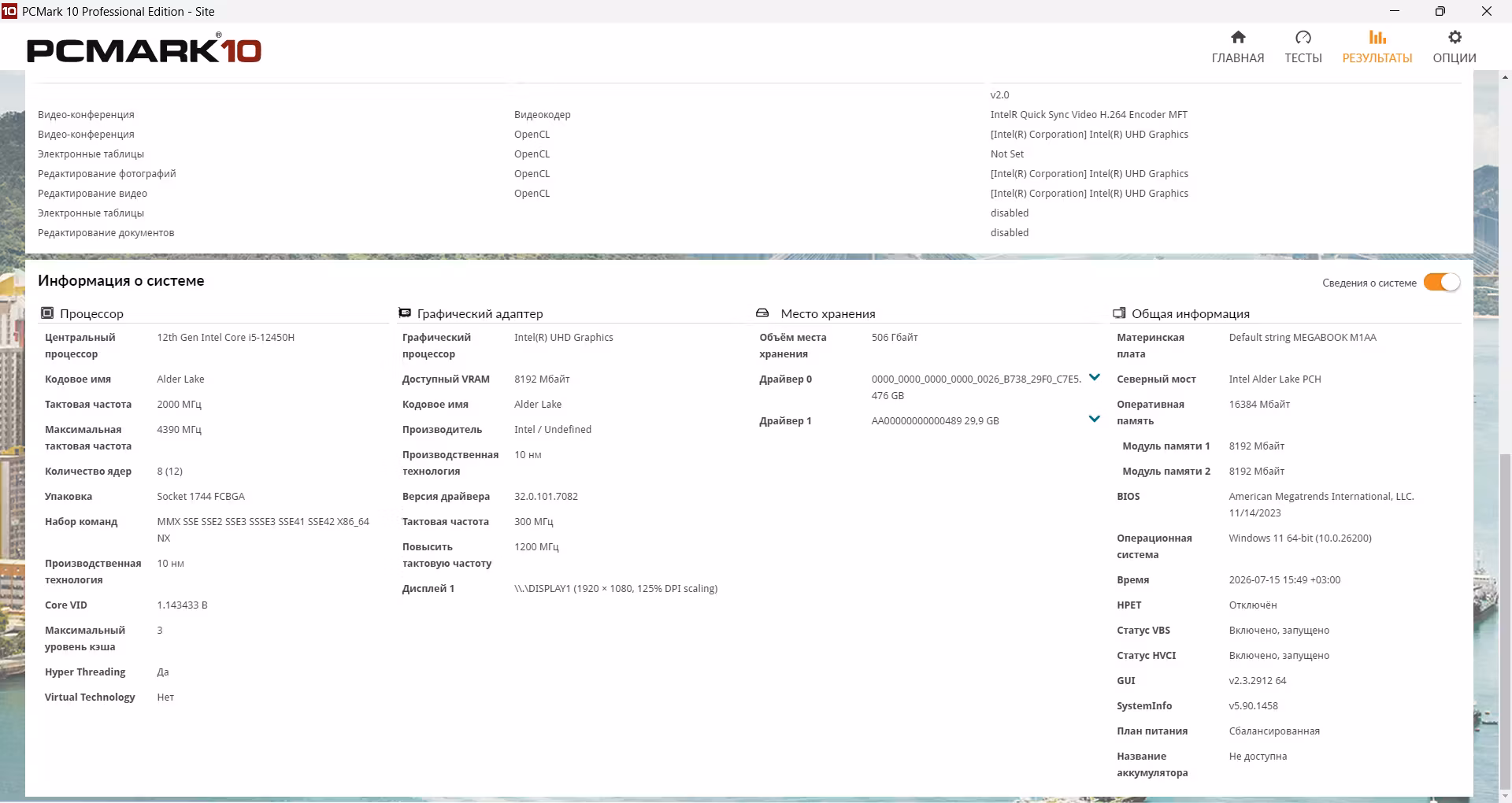Click the Место хранения drive icon
The image size is (1512, 803).
(762, 313)
